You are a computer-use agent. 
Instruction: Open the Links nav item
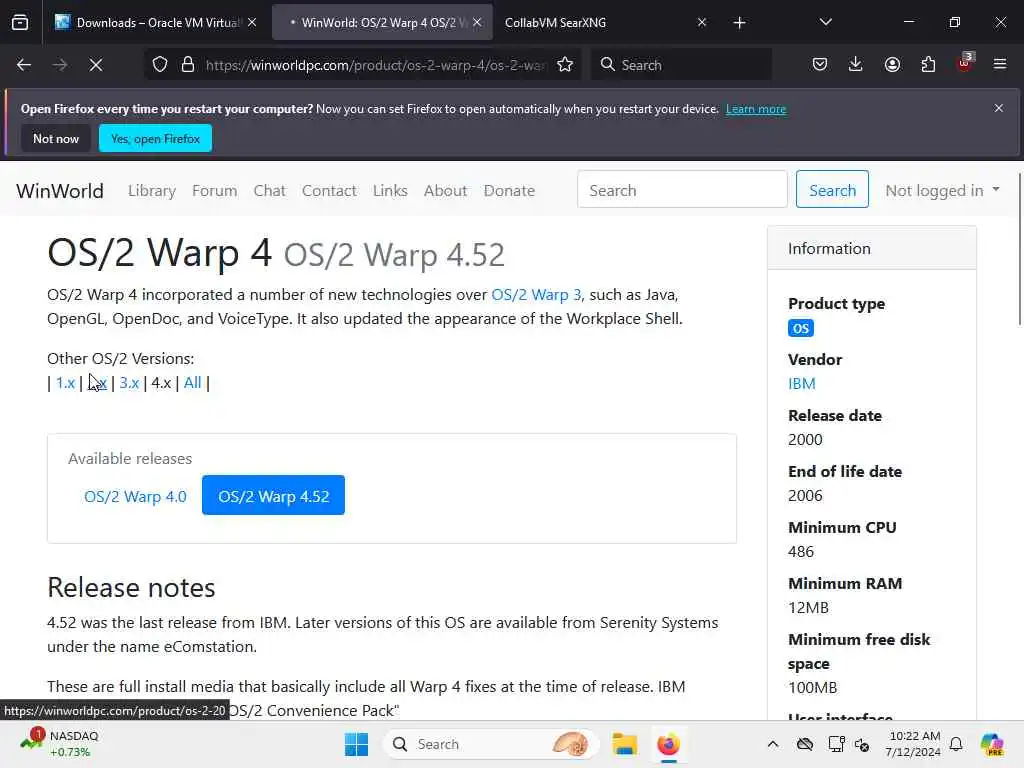click(390, 191)
